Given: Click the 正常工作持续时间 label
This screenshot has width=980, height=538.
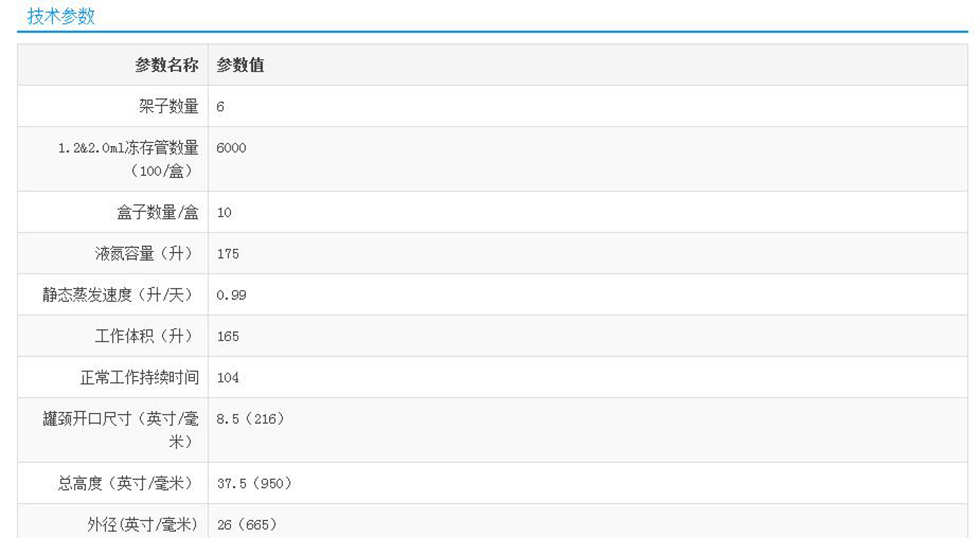Looking at the screenshot, I should point(139,378).
